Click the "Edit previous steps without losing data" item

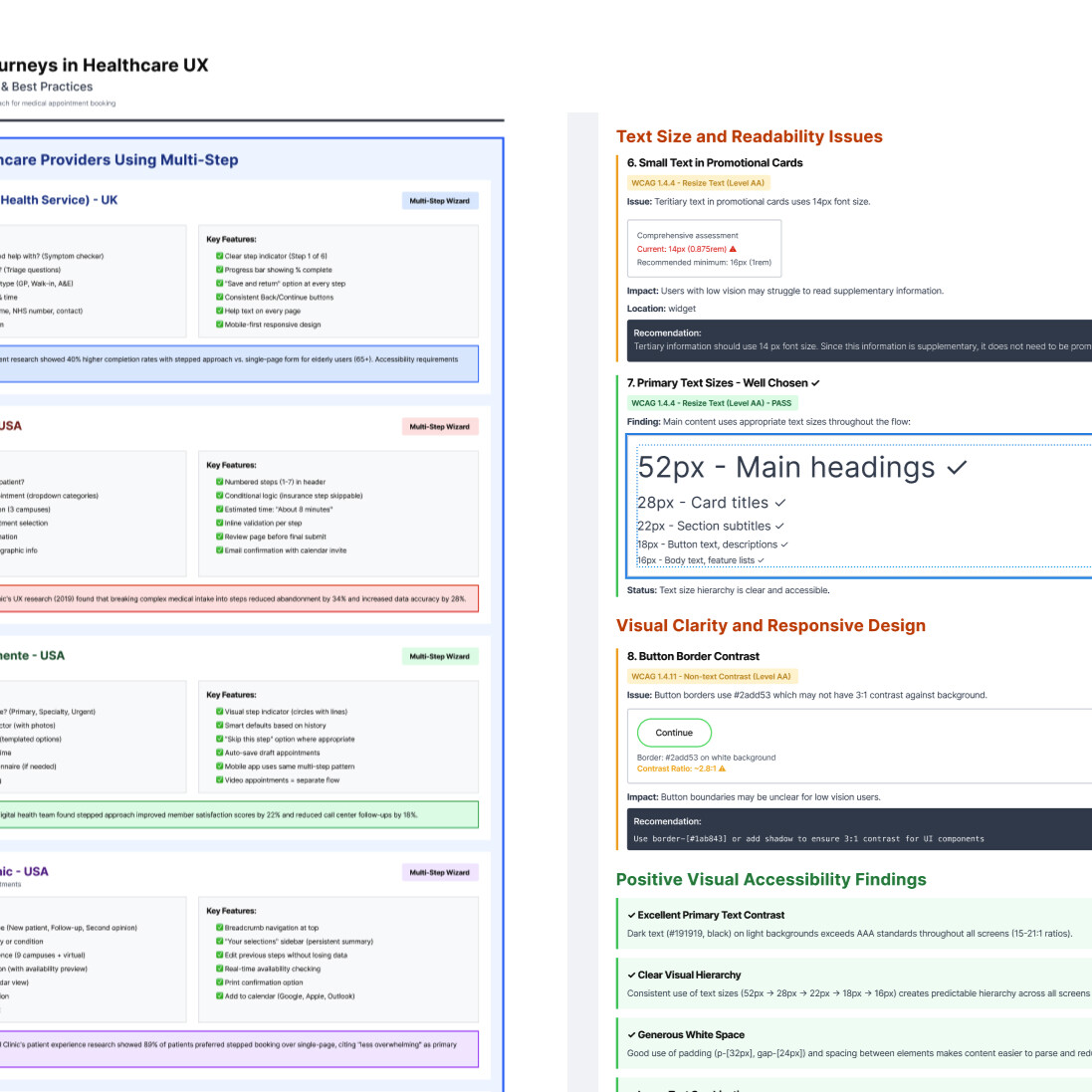286,955
